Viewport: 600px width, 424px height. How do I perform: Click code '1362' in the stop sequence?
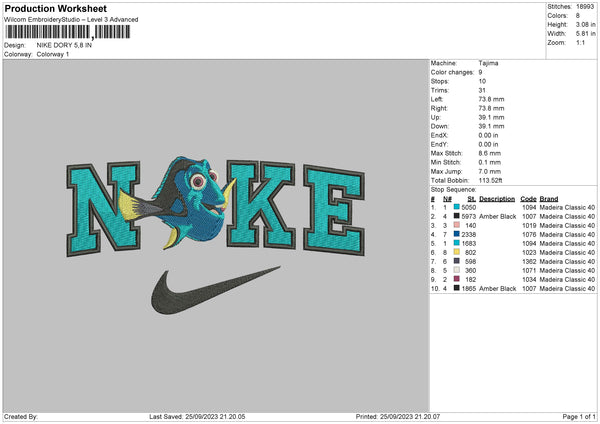(x=529, y=261)
